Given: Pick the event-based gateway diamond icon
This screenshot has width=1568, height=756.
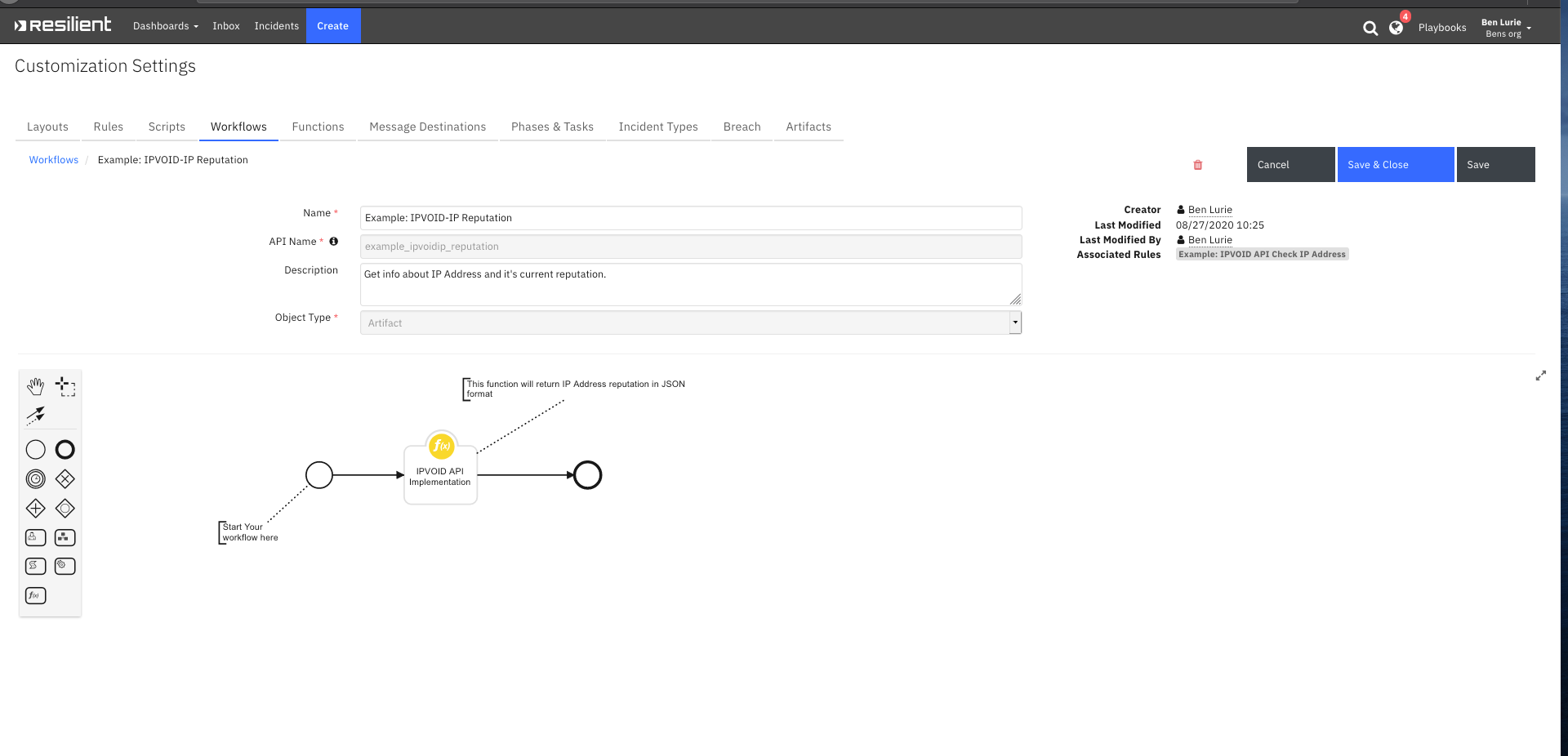Looking at the screenshot, I should (65, 509).
